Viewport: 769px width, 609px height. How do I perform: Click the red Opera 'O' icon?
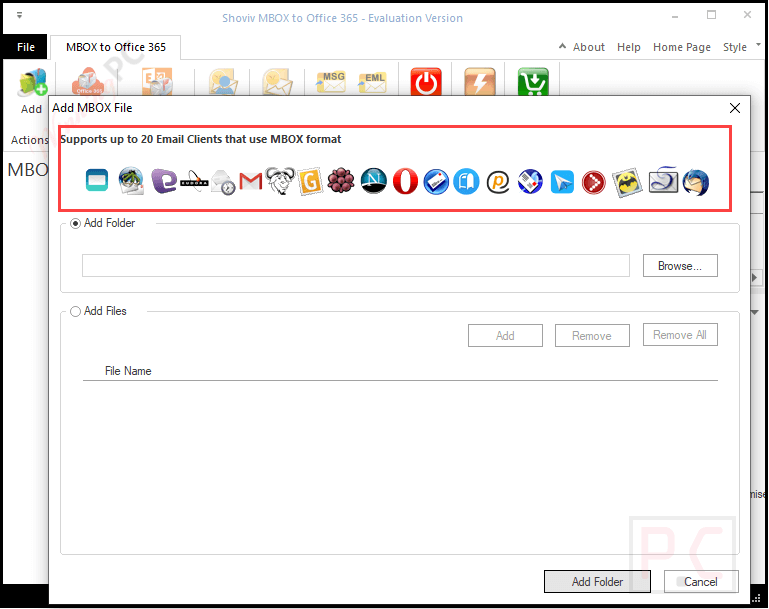tap(405, 181)
